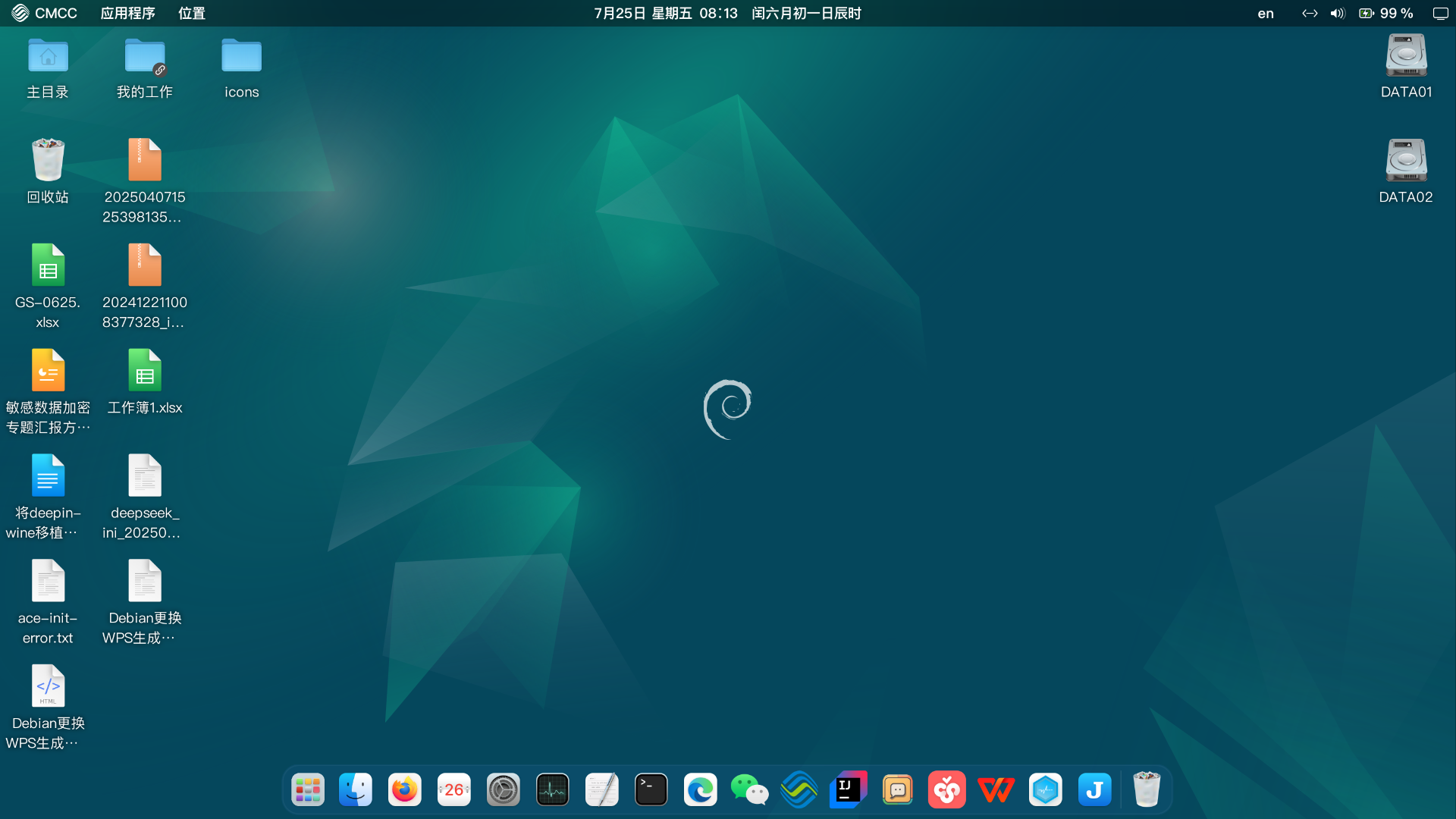Image resolution: width=1456 pixels, height=819 pixels.
Task: Launch IntelliJ IDEA from the dock
Action: pos(848,790)
